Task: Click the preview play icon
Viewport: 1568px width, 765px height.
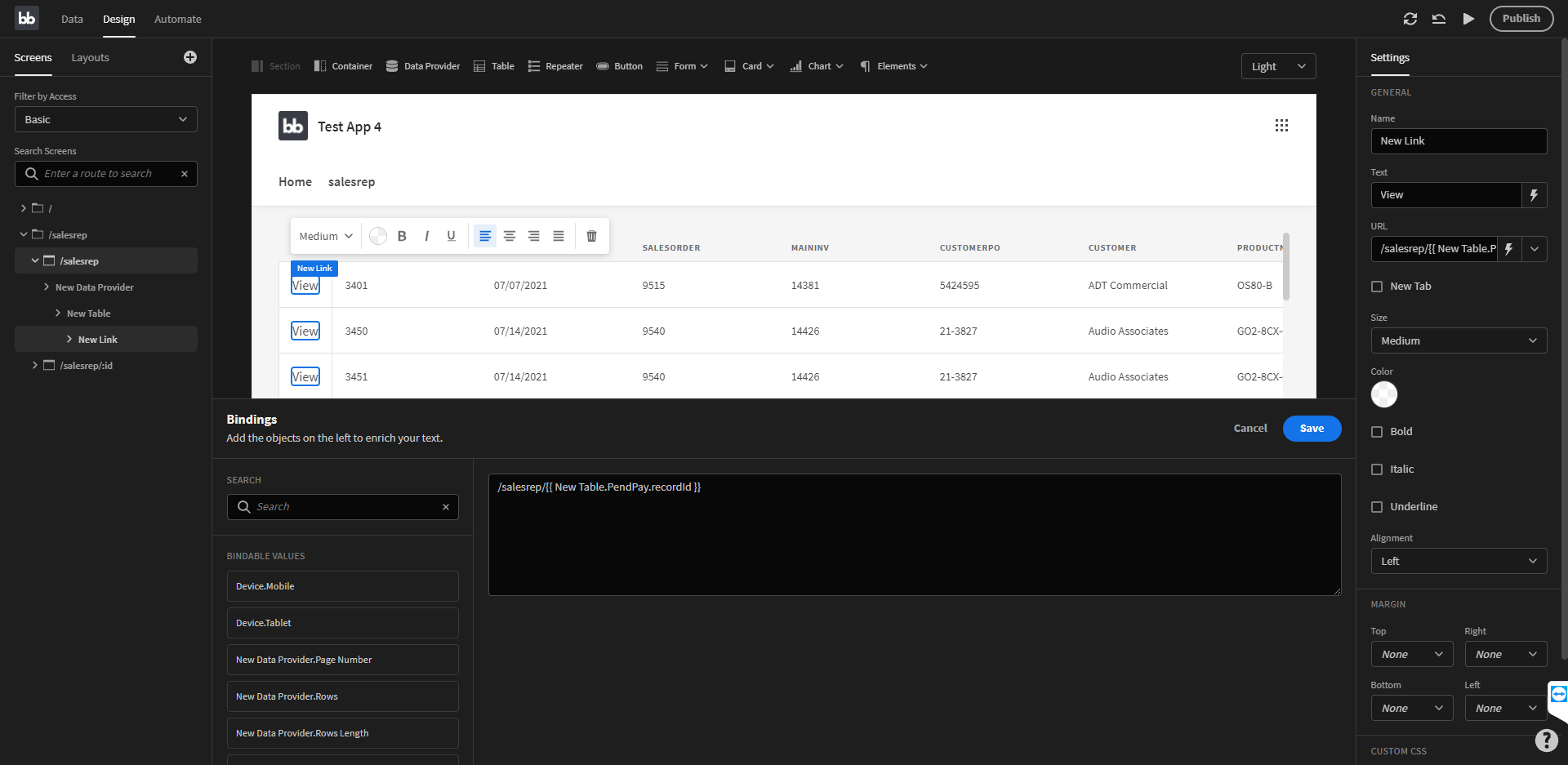Action: [x=1468, y=18]
